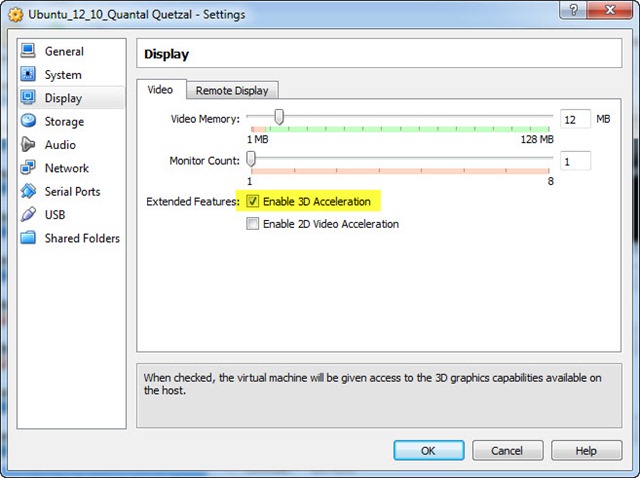Go to System settings
Image resolution: width=640 pixels, height=478 pixels.
[63, 75]
